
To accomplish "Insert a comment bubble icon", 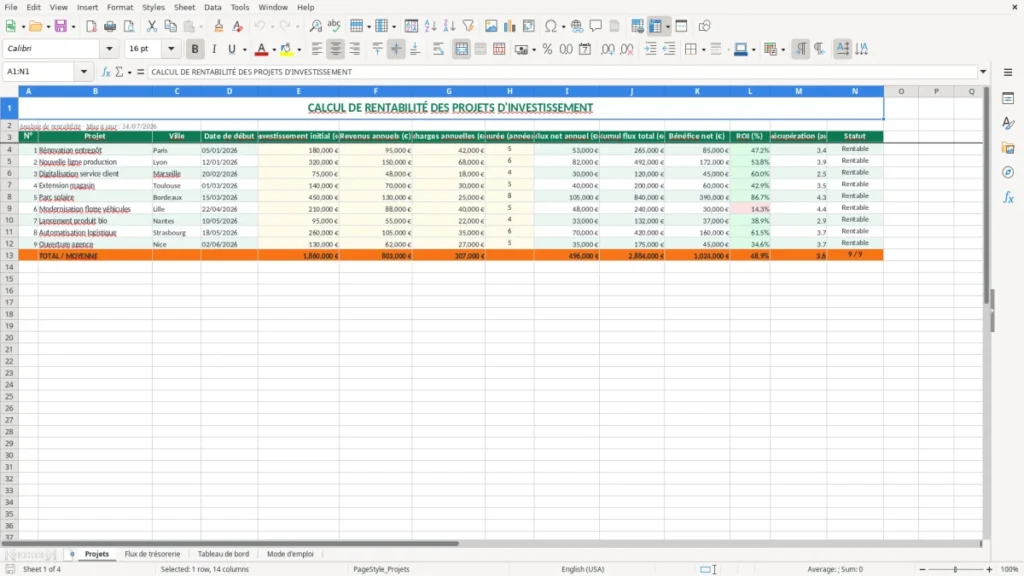I will (596, 26).
